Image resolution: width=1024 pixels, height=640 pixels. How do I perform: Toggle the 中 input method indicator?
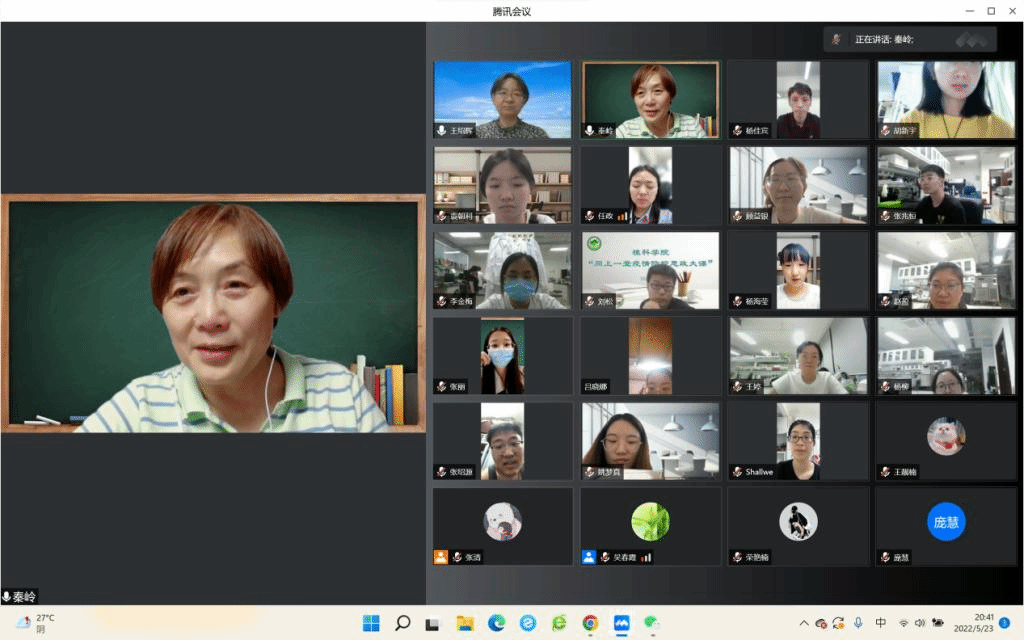pyautogui.click(x=880, y=623)
